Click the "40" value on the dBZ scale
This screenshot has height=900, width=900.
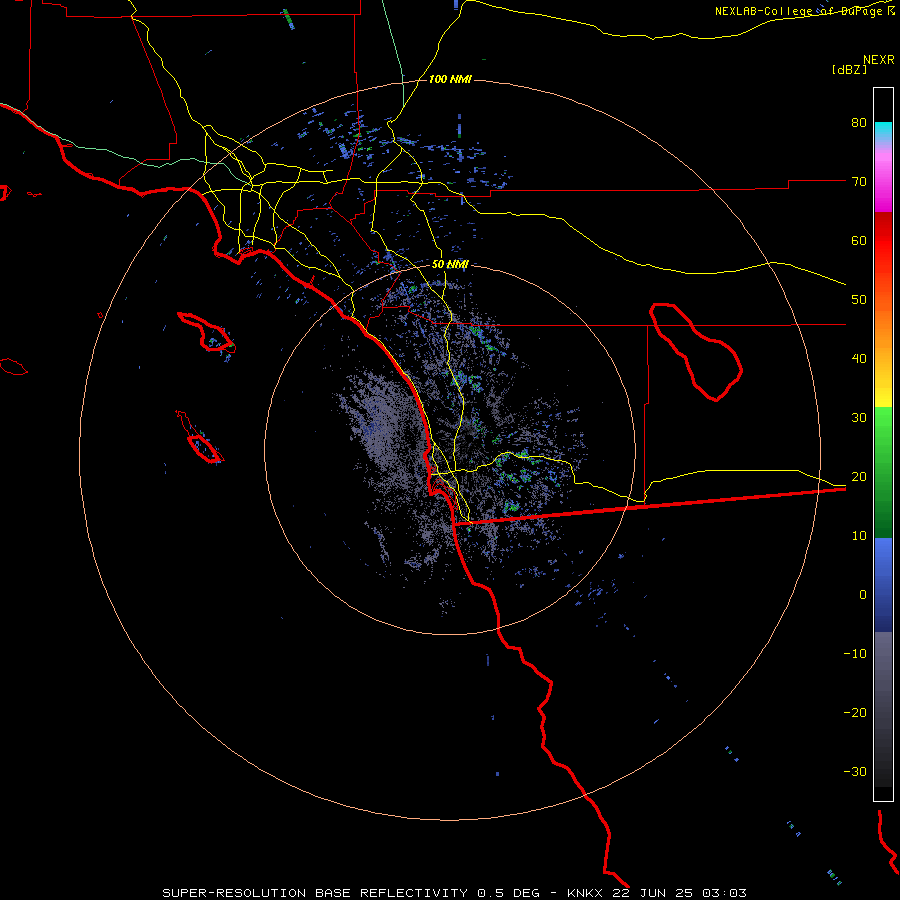tap(859, 359)
